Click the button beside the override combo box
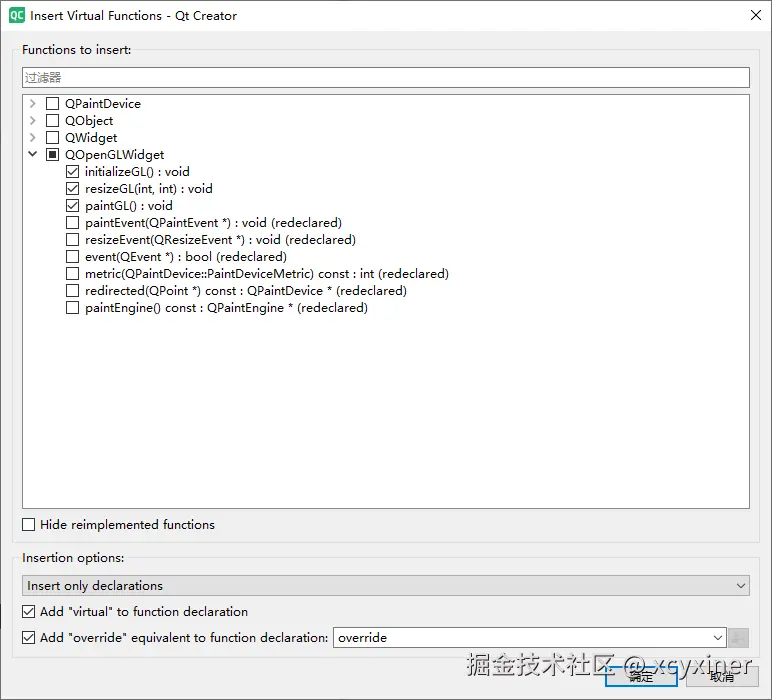 (x=739, y=638)
